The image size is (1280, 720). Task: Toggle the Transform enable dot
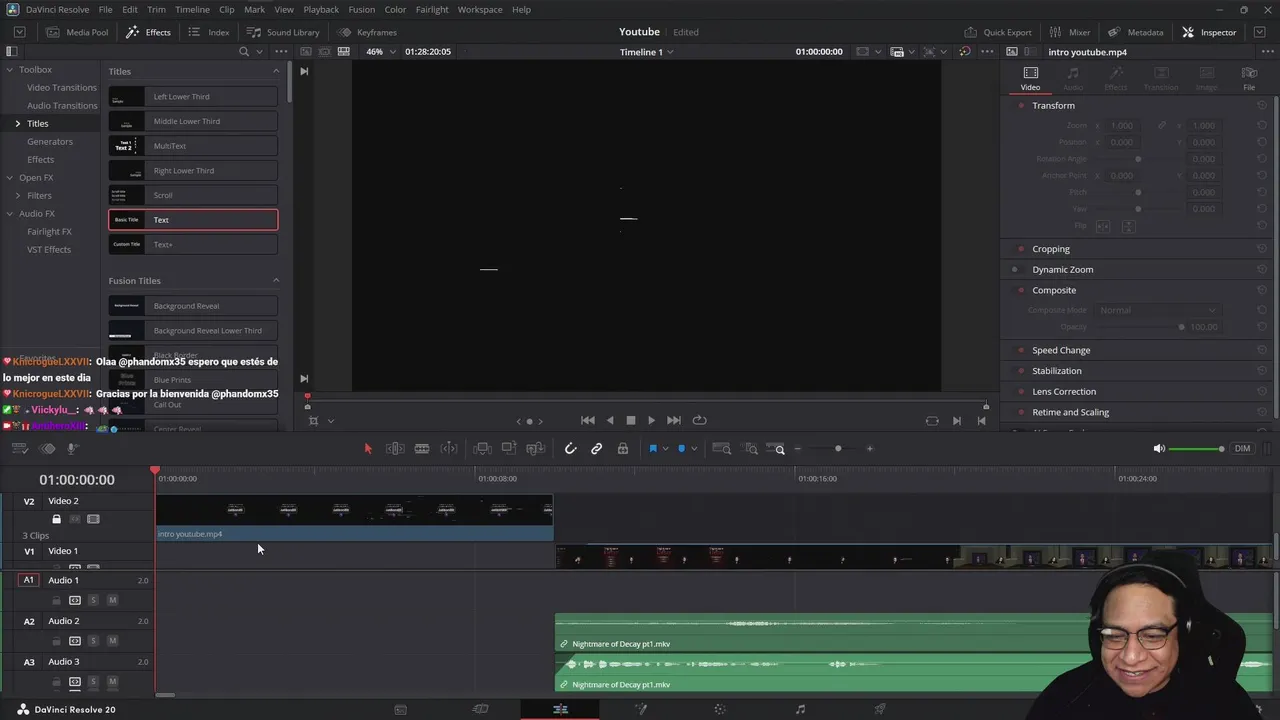pos(1021,105)
